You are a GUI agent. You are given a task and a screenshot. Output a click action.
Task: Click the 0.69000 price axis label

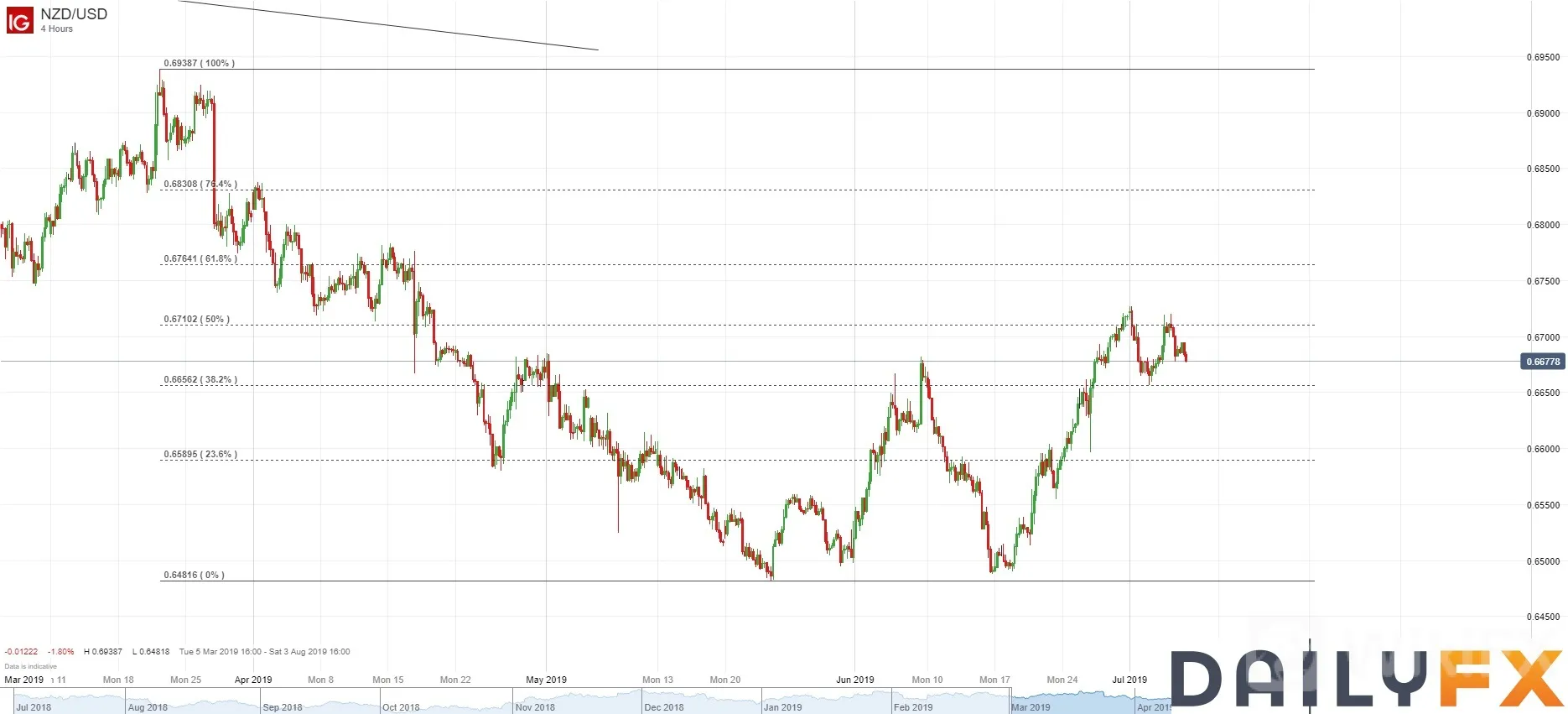pos(1543,113)
